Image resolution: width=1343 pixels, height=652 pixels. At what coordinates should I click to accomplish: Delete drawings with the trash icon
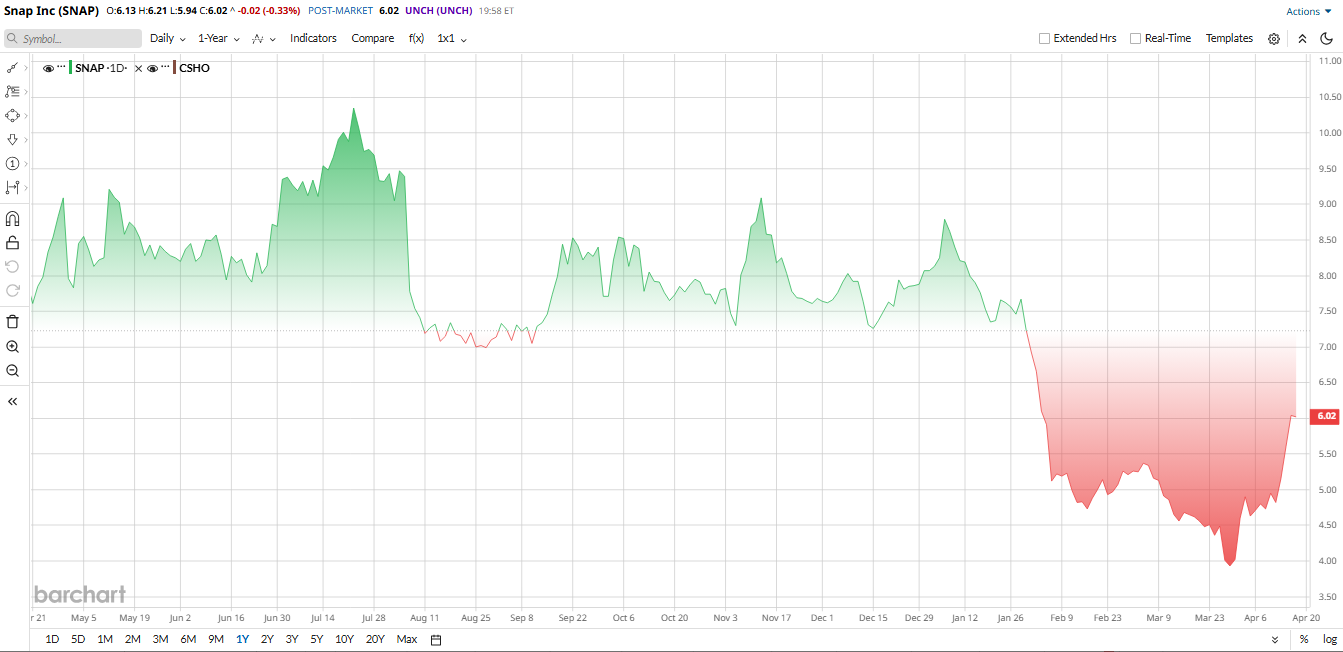click(x=12, y=321)
